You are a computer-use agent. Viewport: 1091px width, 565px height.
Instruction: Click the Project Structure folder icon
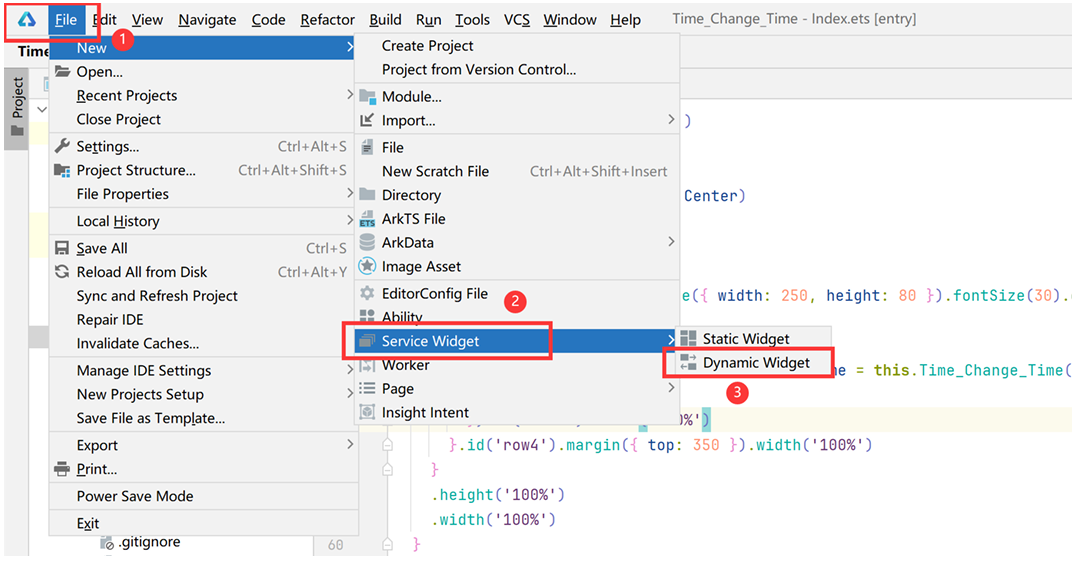tap(62, 170)
